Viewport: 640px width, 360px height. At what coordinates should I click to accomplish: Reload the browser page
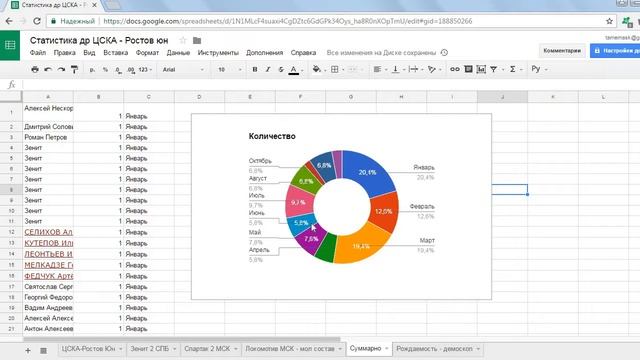(37, 21)
